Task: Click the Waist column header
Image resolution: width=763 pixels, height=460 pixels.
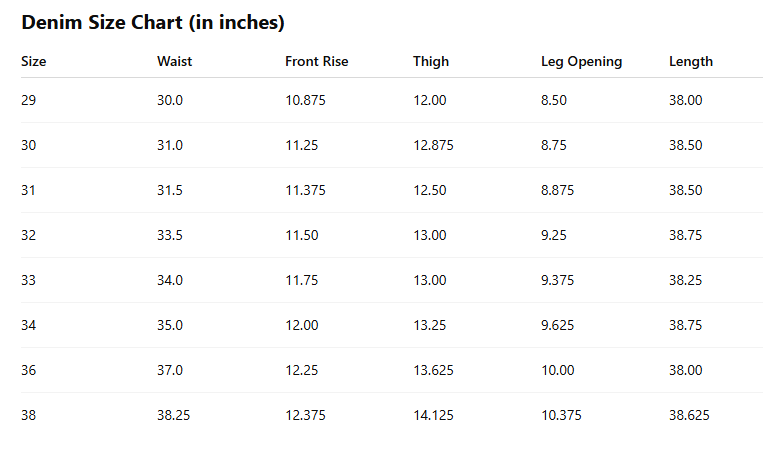Action: 174,61
